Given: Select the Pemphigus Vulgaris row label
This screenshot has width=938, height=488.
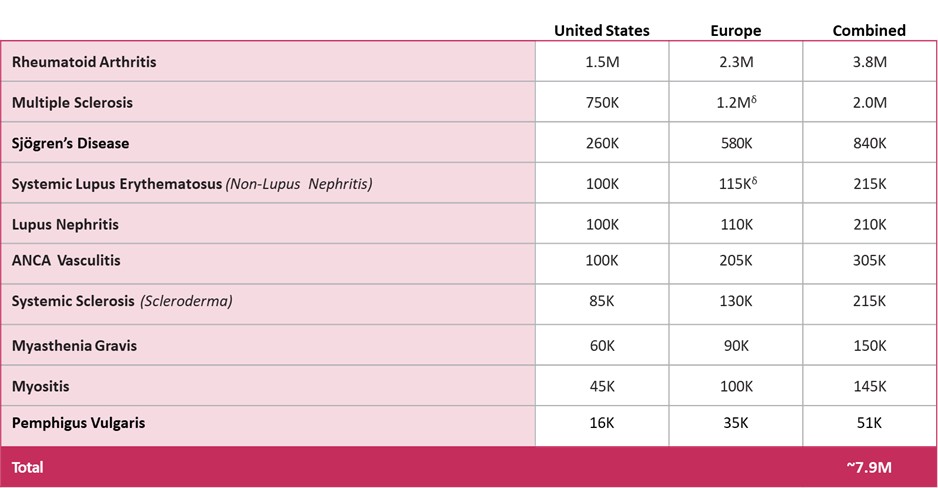Looking at the screenshot, I should click(x=78, y=423).
